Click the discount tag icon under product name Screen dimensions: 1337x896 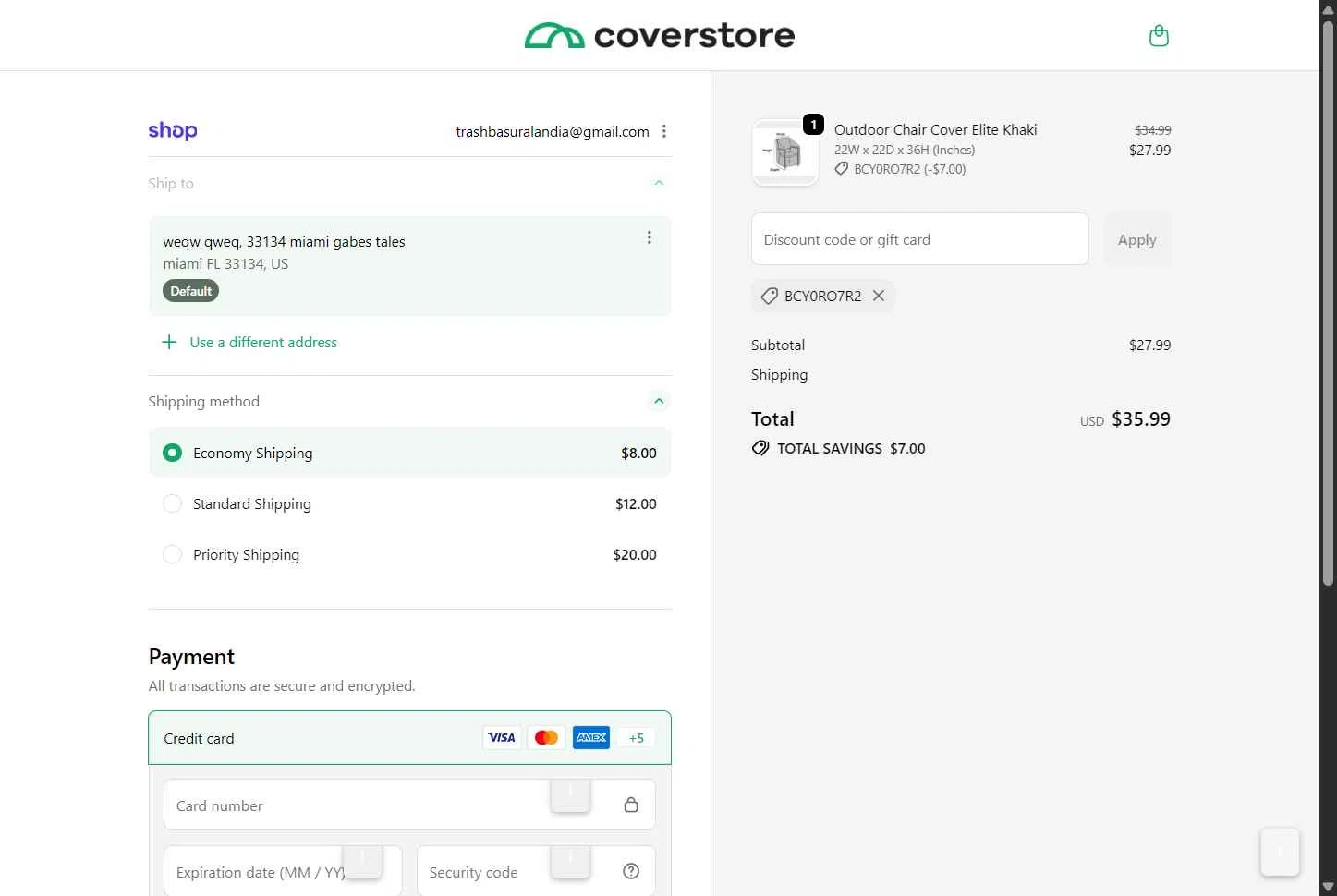point(842,169)
